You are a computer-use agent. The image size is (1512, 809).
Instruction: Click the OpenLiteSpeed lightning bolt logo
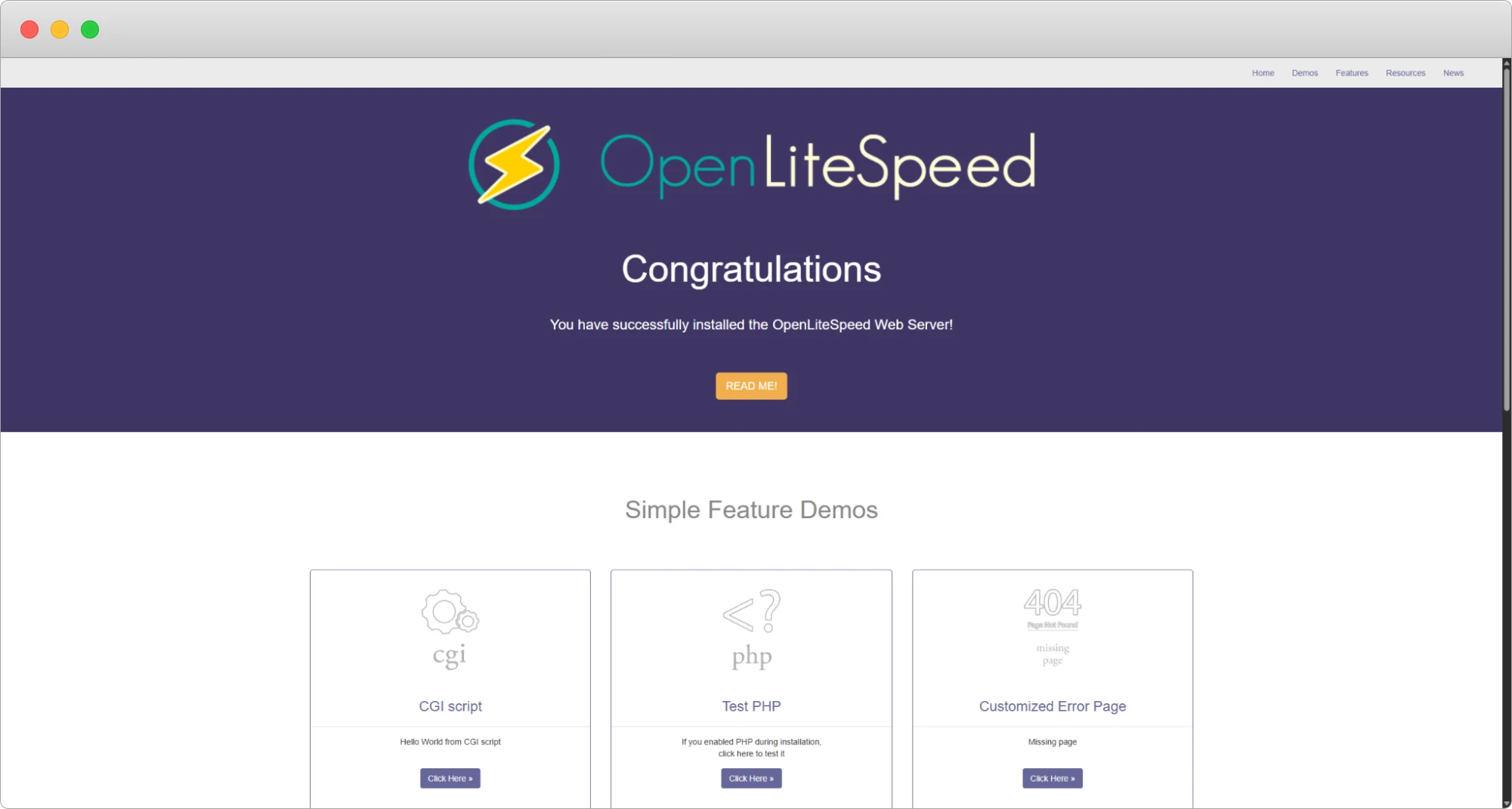point(514,164)
